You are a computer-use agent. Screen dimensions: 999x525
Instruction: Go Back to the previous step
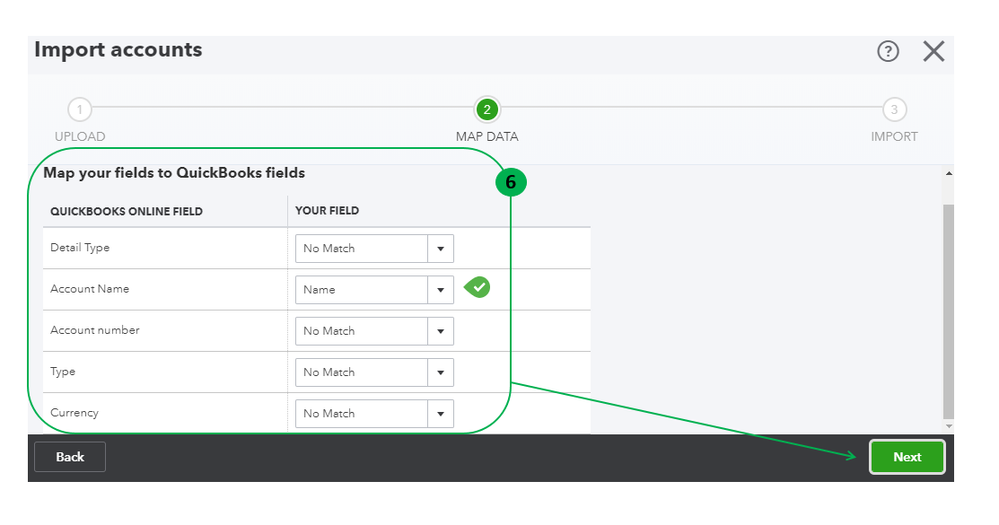(x=70, y=457)
